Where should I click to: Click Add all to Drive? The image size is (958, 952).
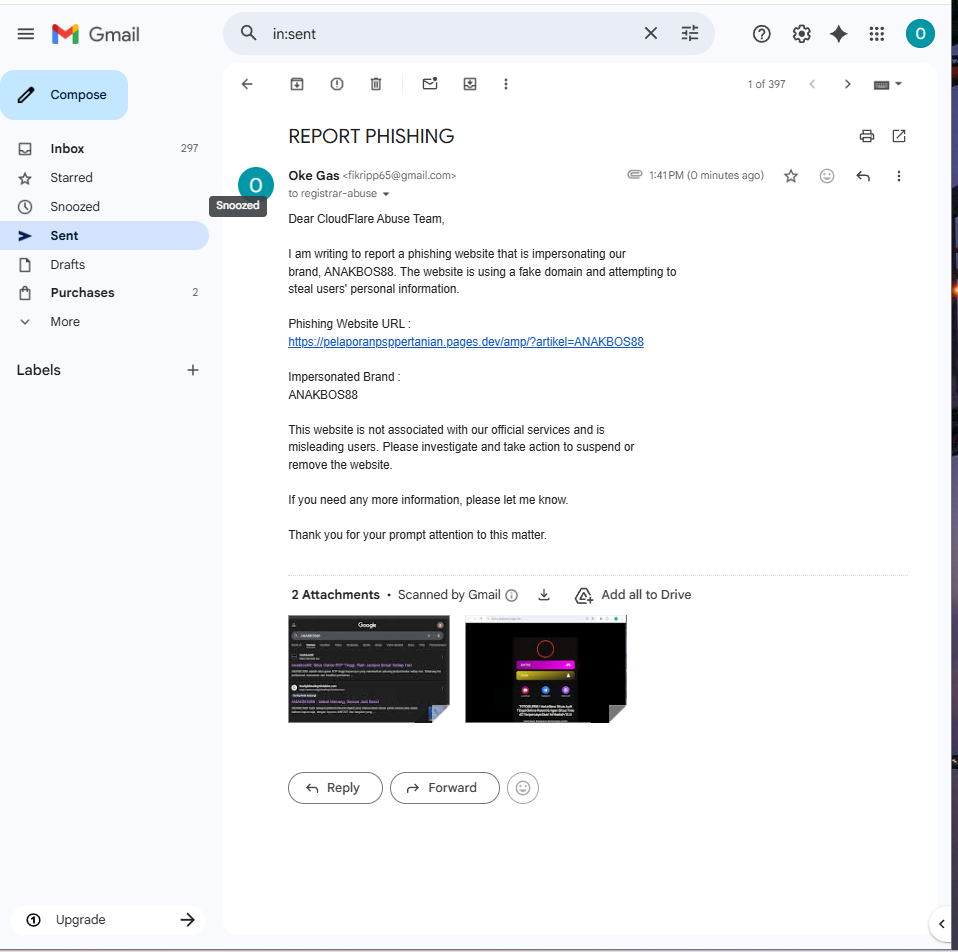click(633, 595)
